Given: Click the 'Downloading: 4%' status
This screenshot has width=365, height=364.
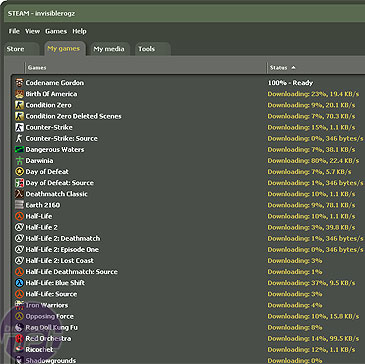Looking at the screenshot, I should point(295,305).
